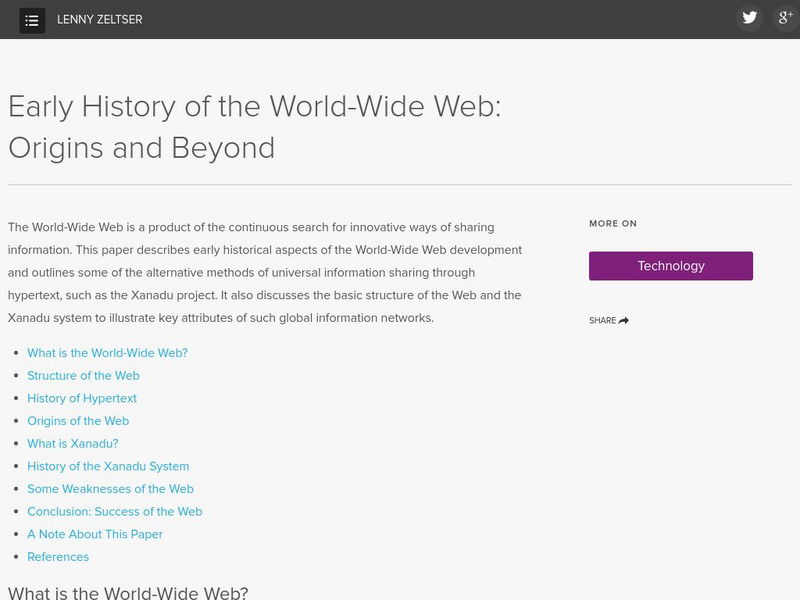Open 'Conclusion: Success of the Web' link
The width and height of the screenshot is (800, 600).
(115, 511)
